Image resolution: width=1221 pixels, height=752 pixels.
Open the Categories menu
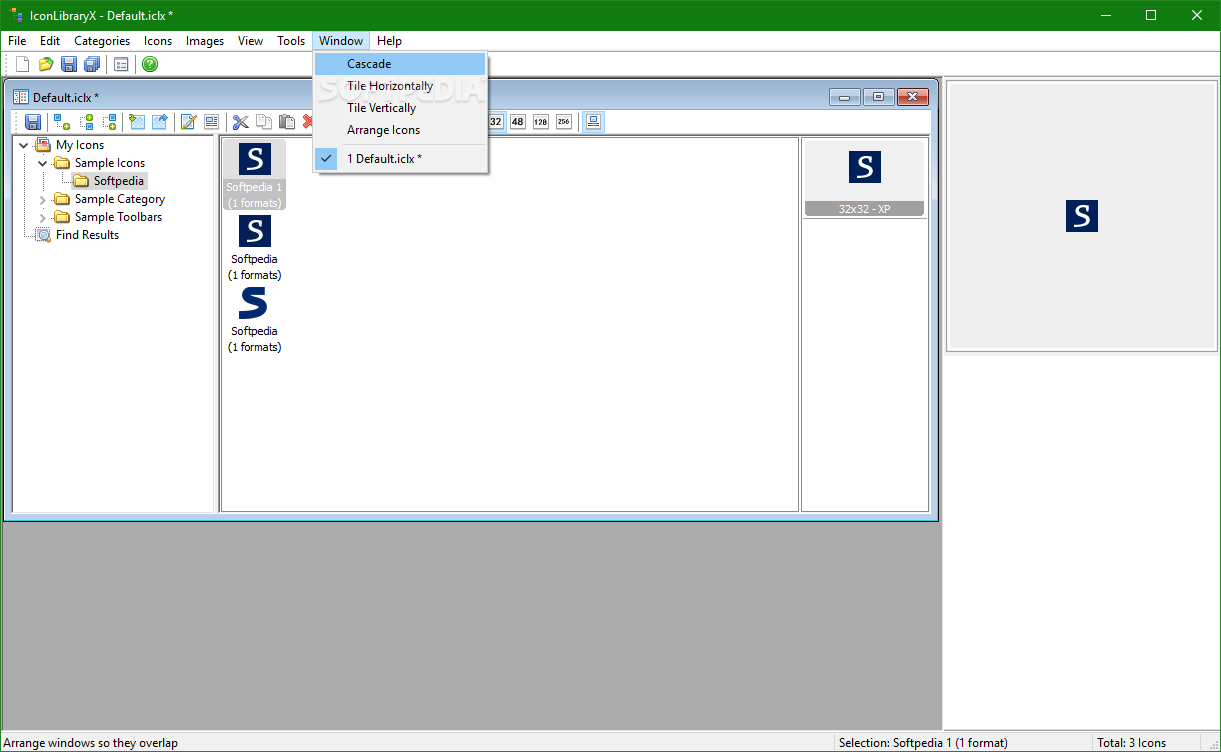102,41
